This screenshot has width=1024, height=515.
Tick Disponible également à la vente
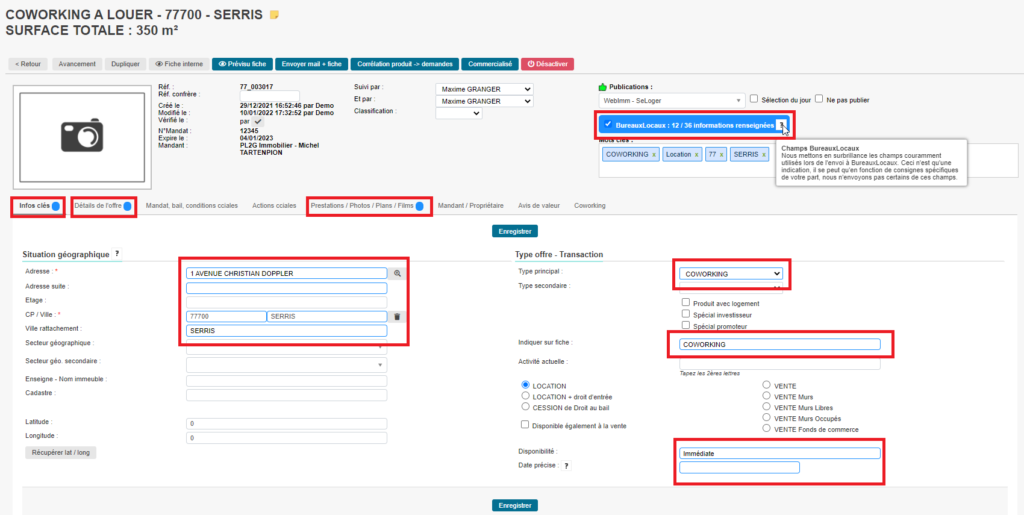coord(512,424)
